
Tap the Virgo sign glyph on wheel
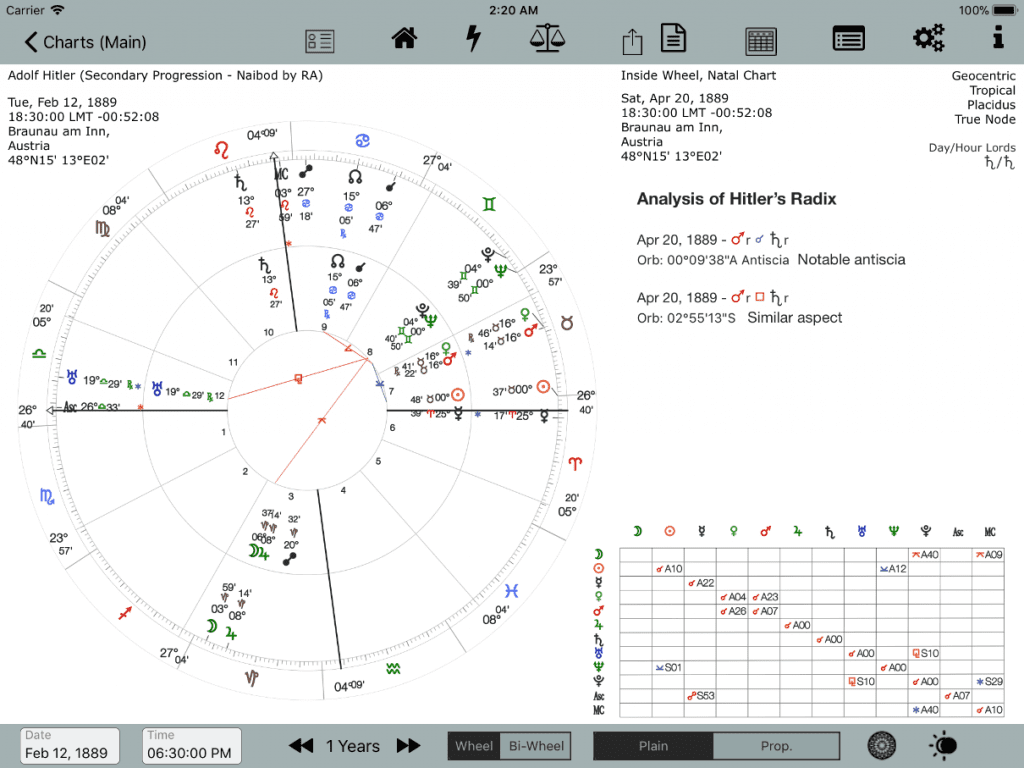click(x=103, y=229)
